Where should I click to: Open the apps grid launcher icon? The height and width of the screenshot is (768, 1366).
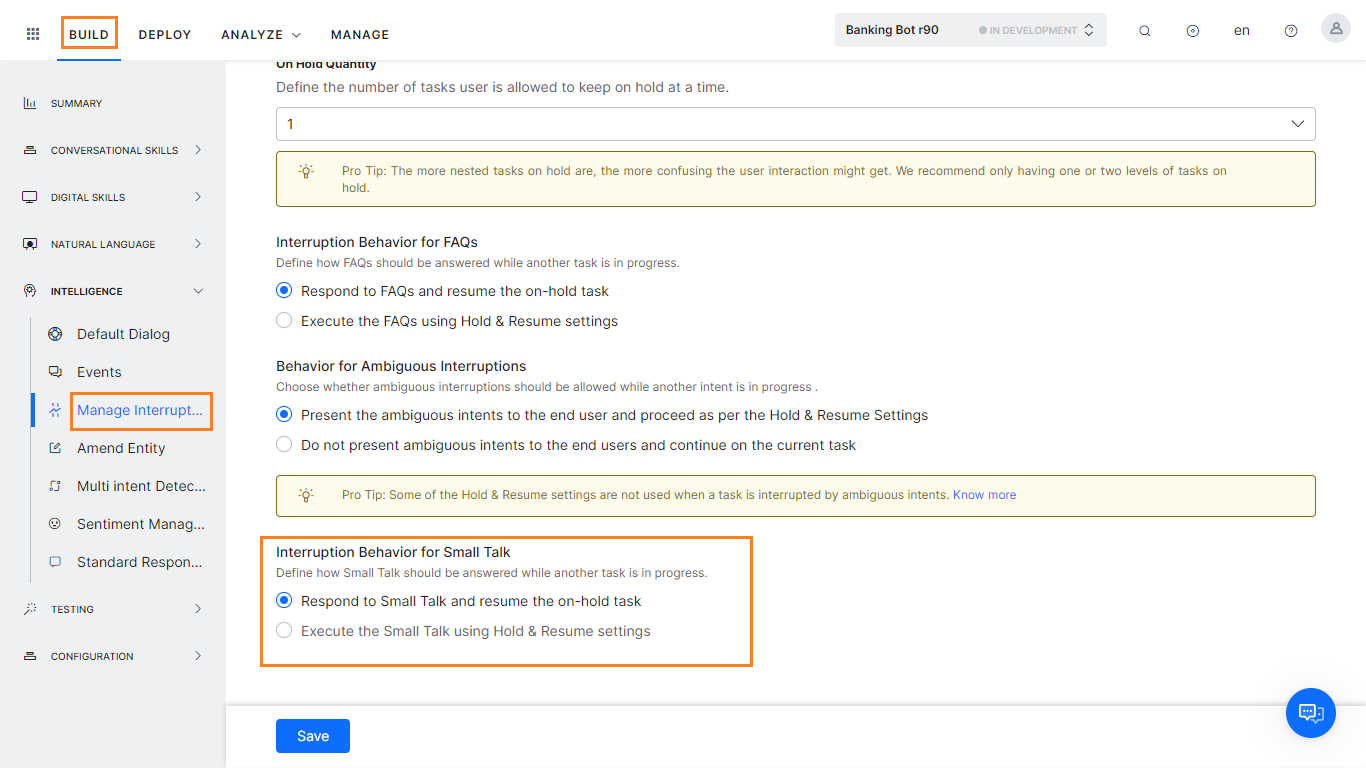click(33, 34)
